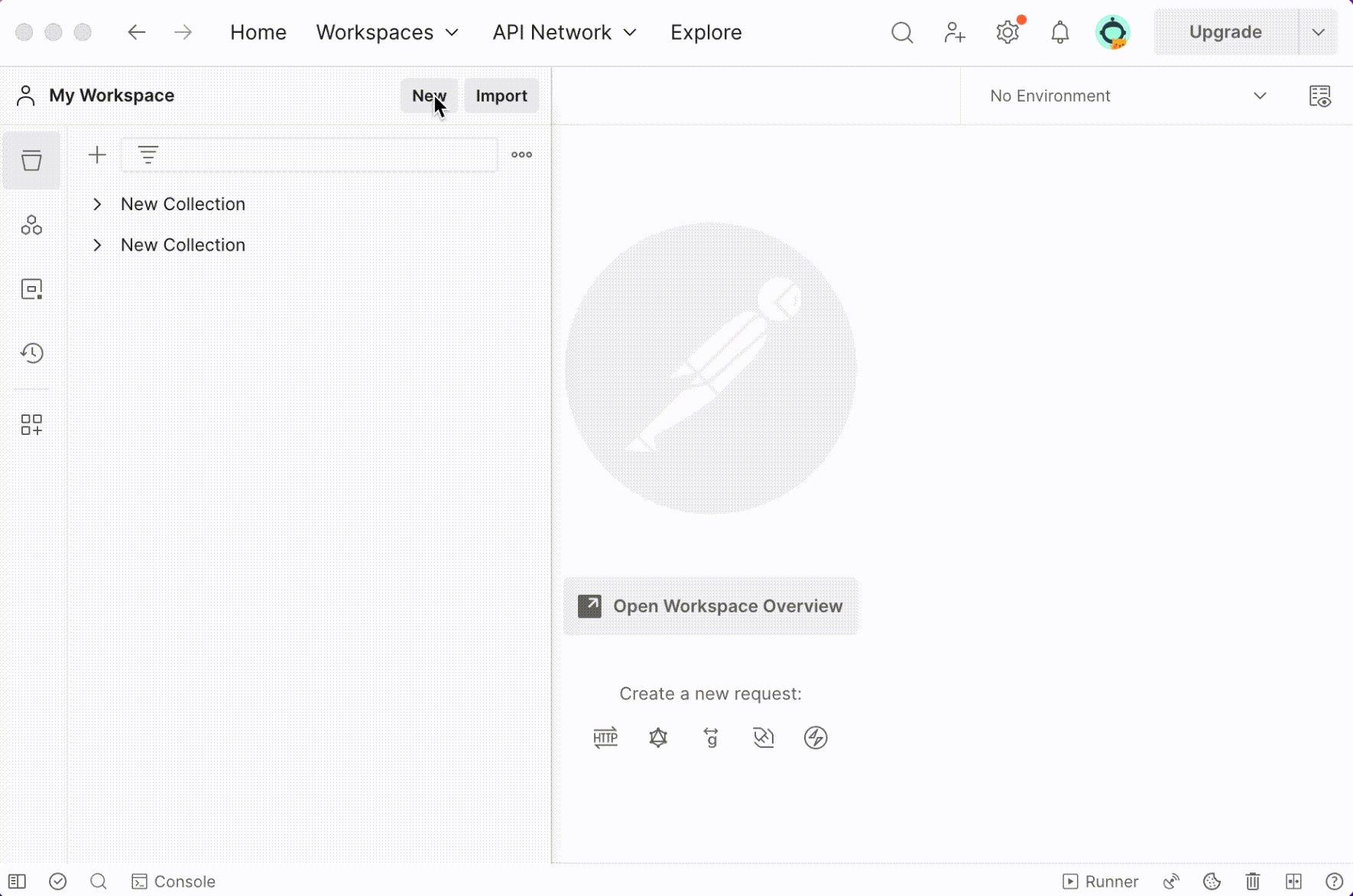The width and height of the screenshot is (1353, 896).
Task: Open collections options three-dot menu
Action: pyautogui.click(x=522, y=155)
